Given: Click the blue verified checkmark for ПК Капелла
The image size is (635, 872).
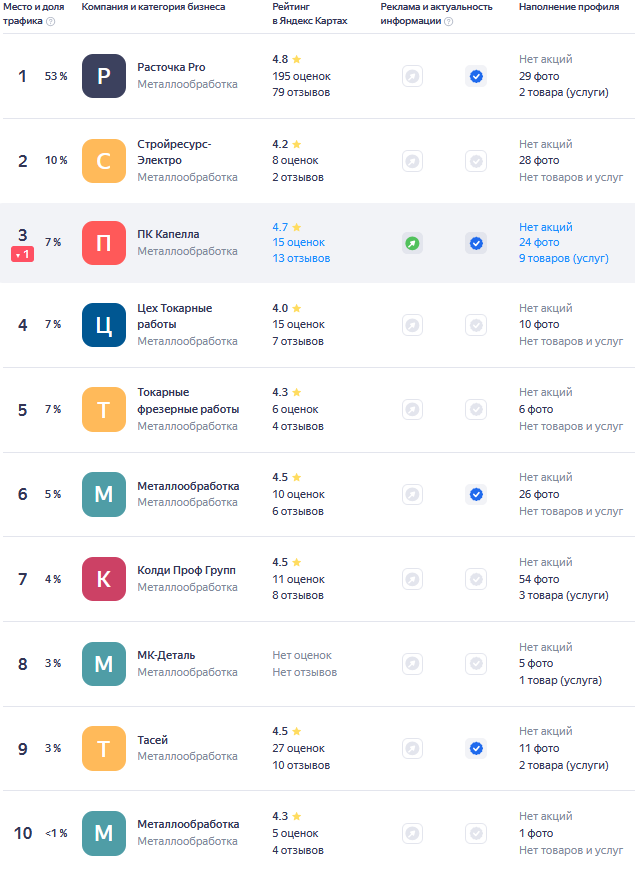Looking at the screenshot, I should point(476,243).
